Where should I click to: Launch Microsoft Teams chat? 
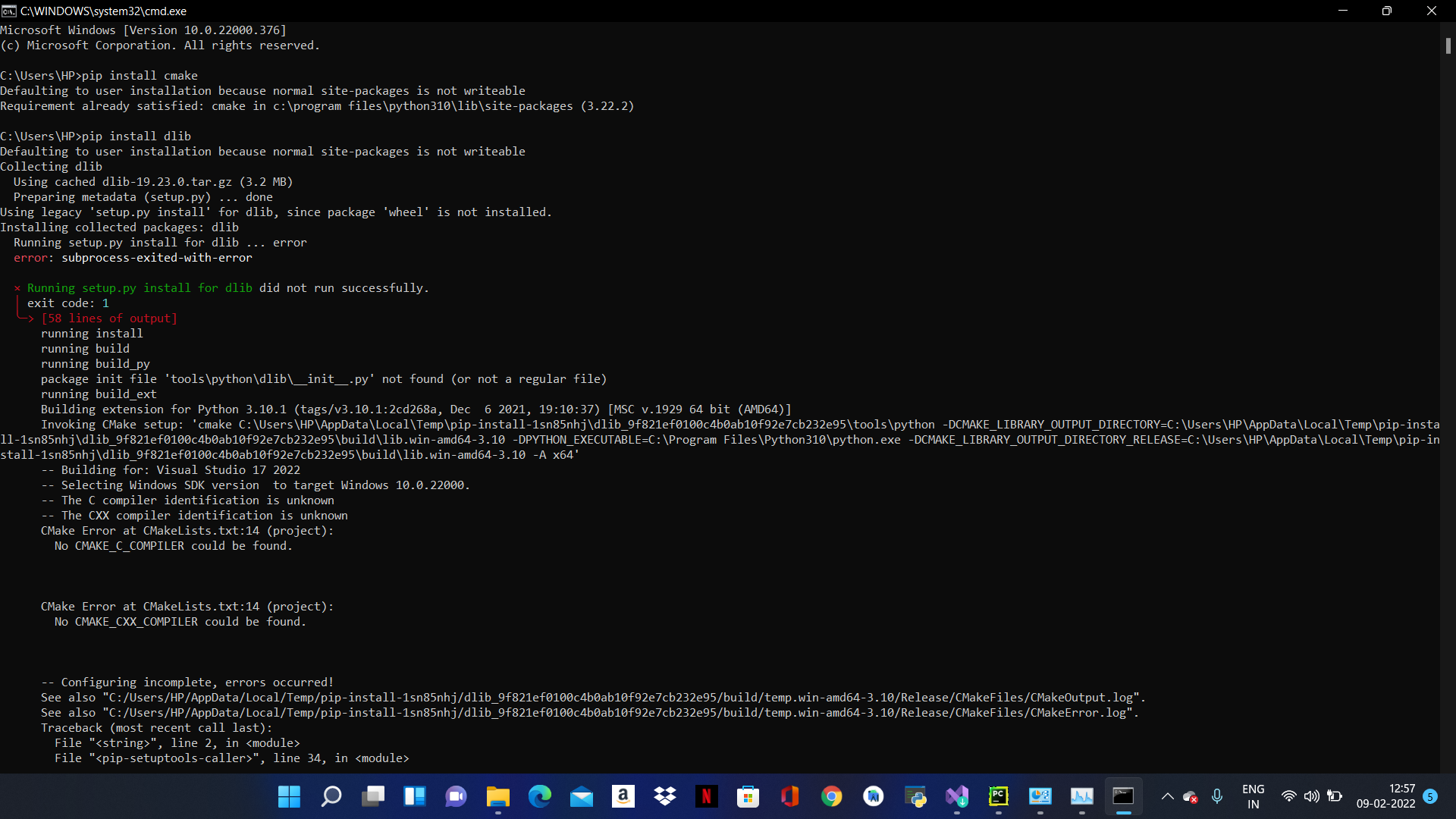click(456, 796)
